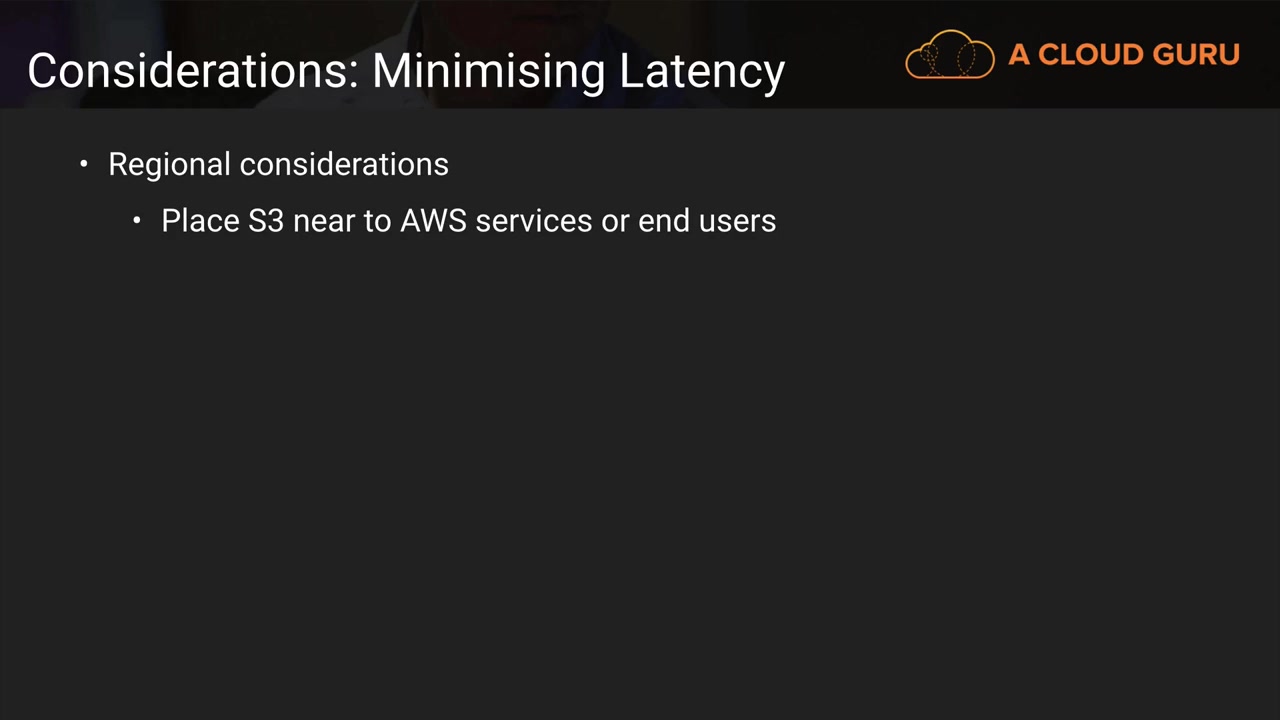Select the word "Minimising" in the title

(x=489, y=72)
